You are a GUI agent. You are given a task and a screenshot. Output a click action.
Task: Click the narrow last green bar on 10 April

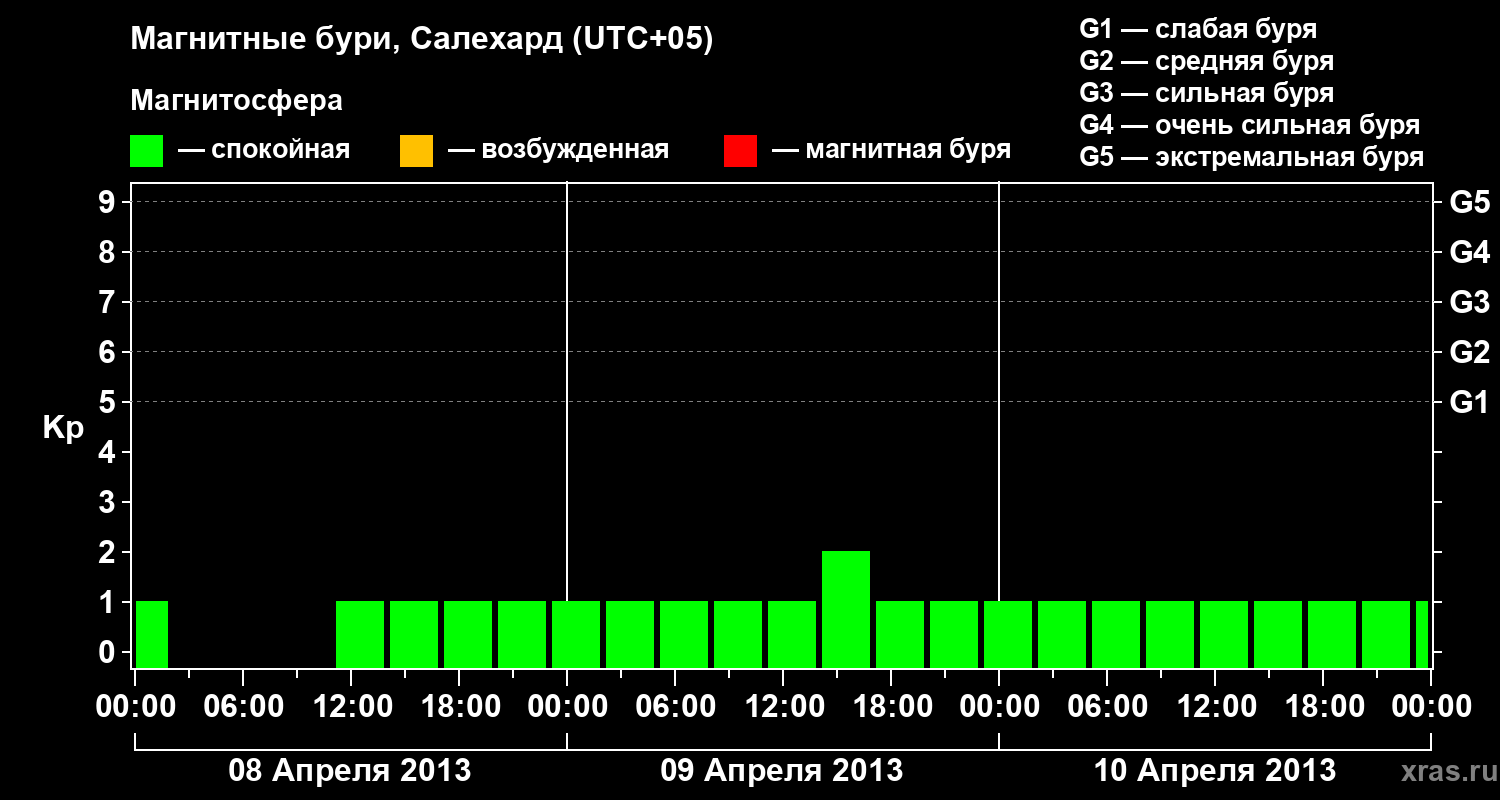point(1422,634)
